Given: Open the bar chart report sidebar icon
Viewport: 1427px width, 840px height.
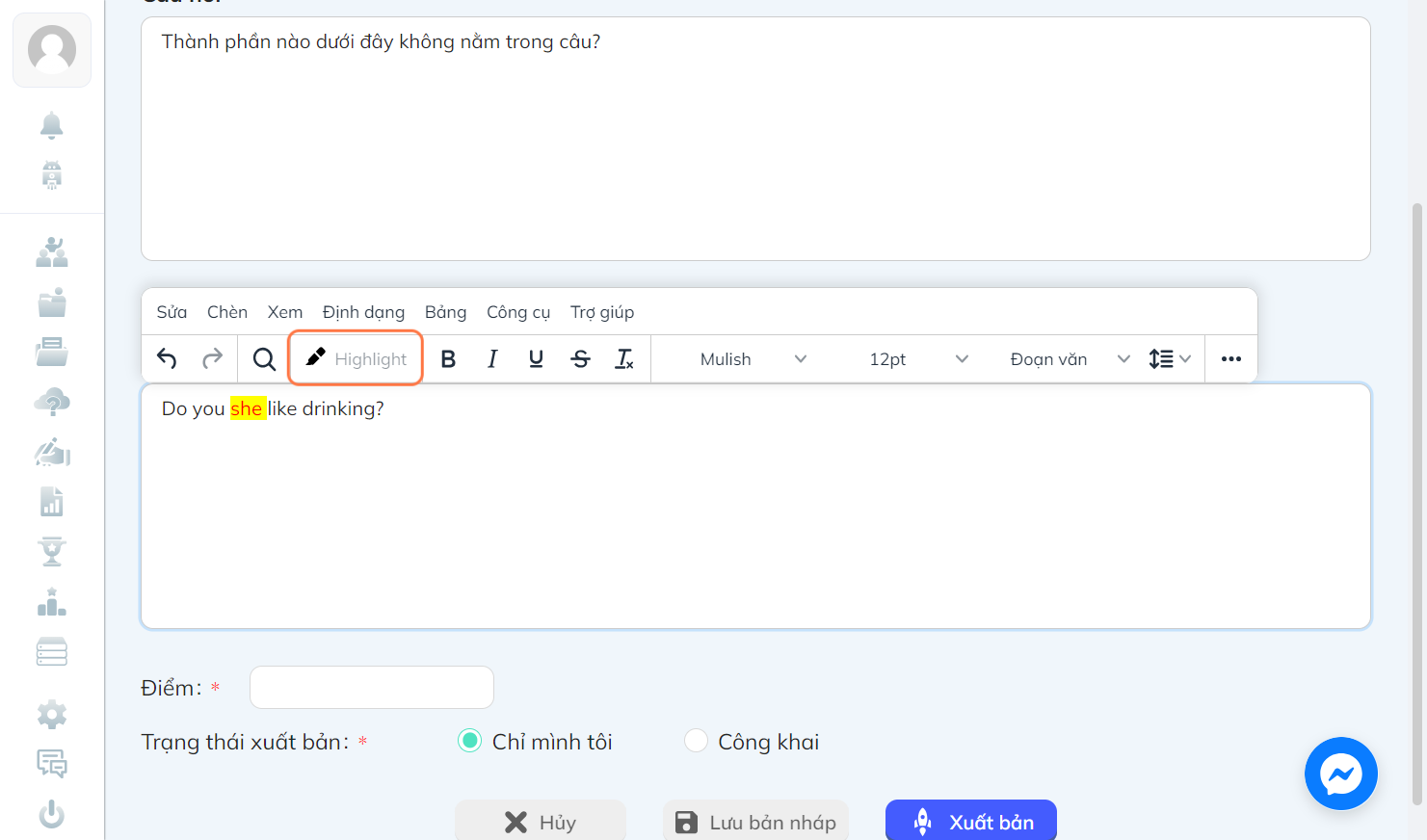Looking at the screenshot, I should point(52,502).
